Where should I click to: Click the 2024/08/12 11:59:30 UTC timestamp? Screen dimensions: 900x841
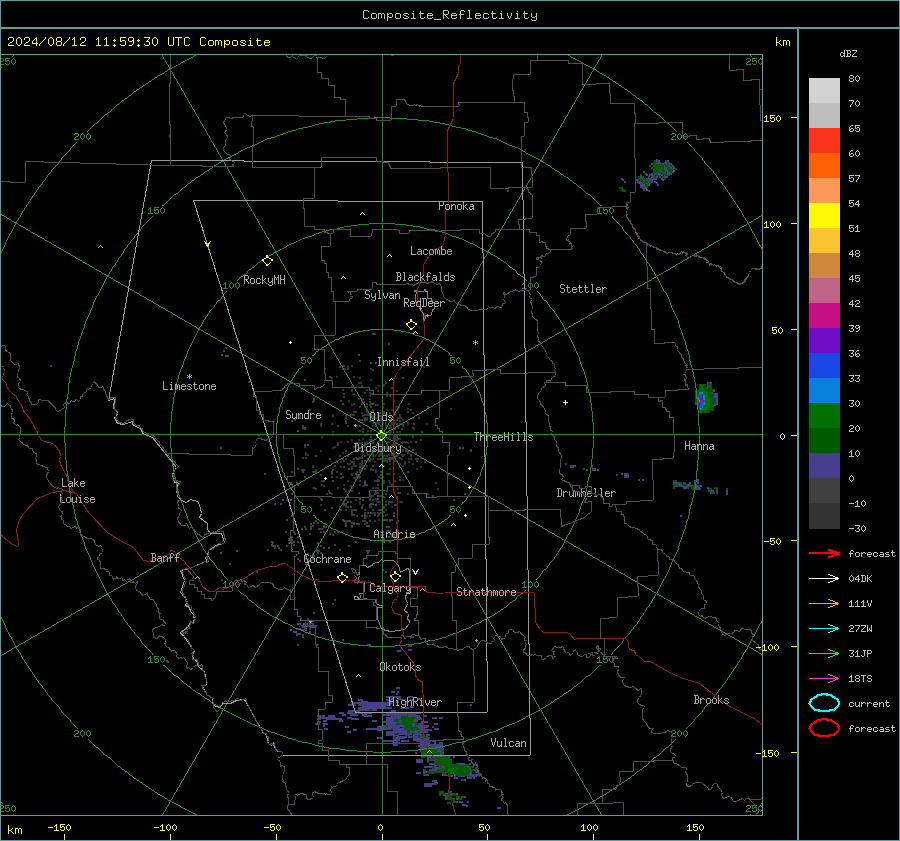(x=138, y=42)
